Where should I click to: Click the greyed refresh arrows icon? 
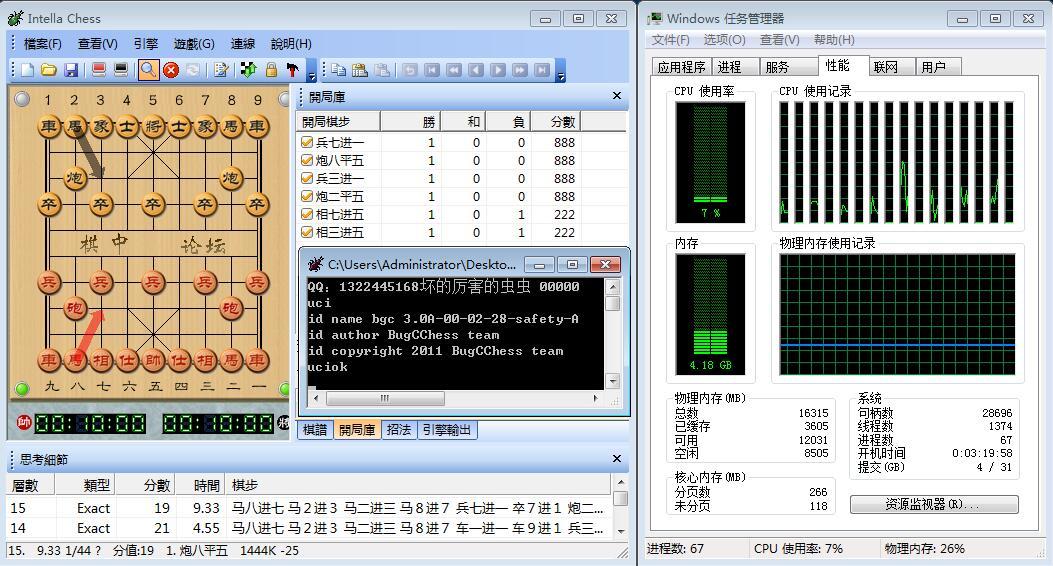tap(193, 70)
